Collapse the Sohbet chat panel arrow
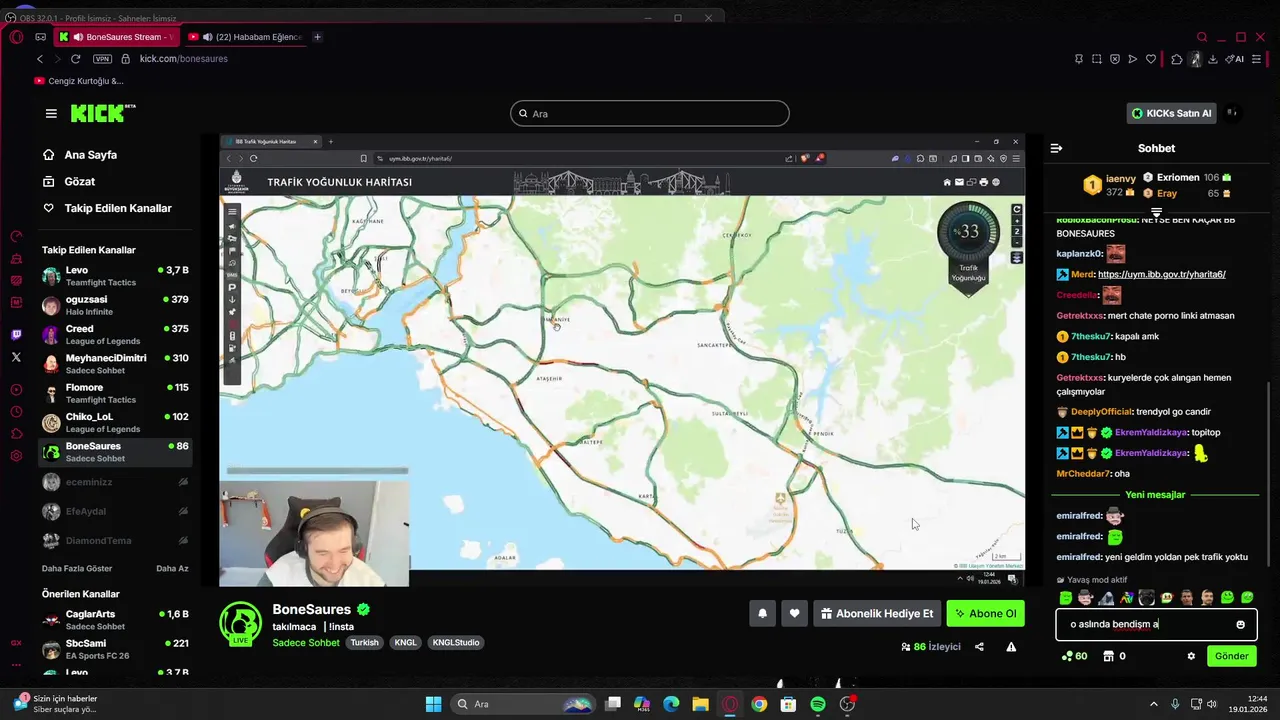 1056,148
